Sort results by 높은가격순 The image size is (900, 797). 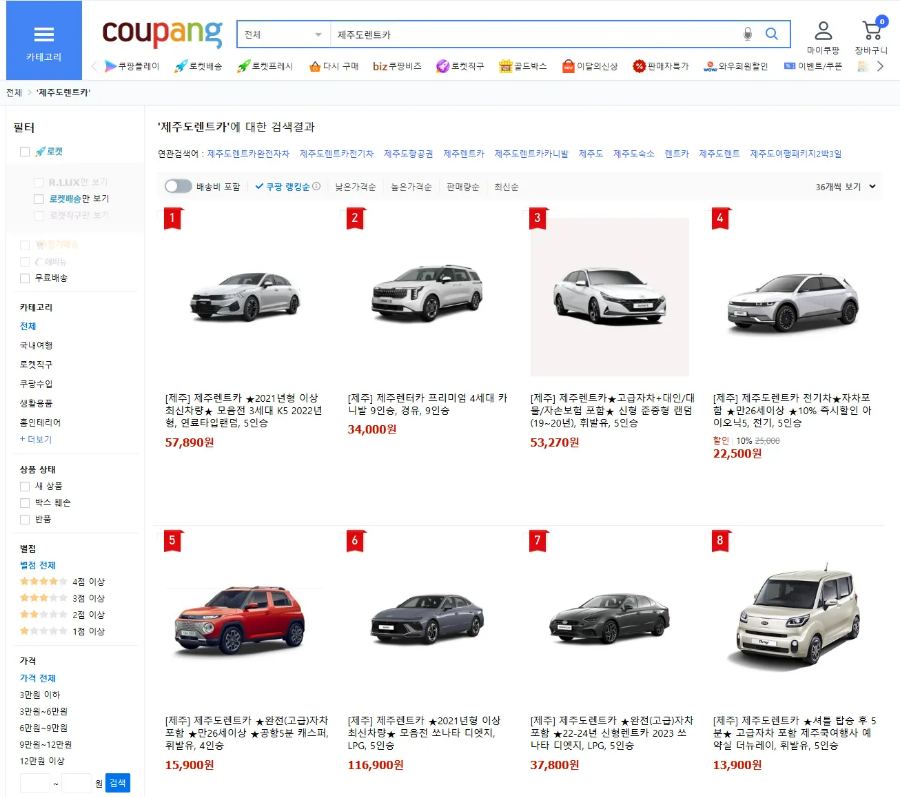click(411, 187)
